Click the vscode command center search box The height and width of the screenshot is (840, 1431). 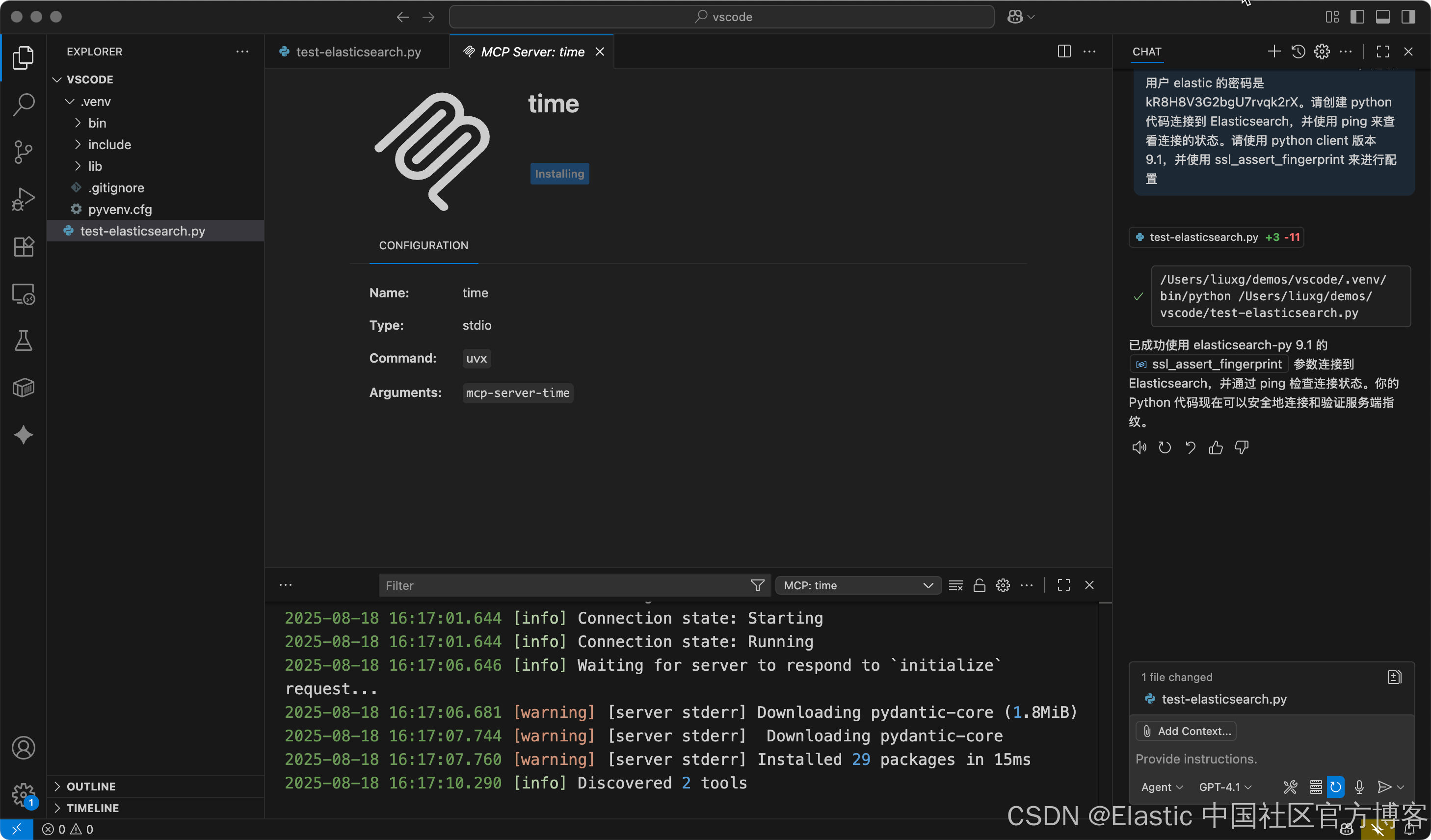click(x=721, y=17)
